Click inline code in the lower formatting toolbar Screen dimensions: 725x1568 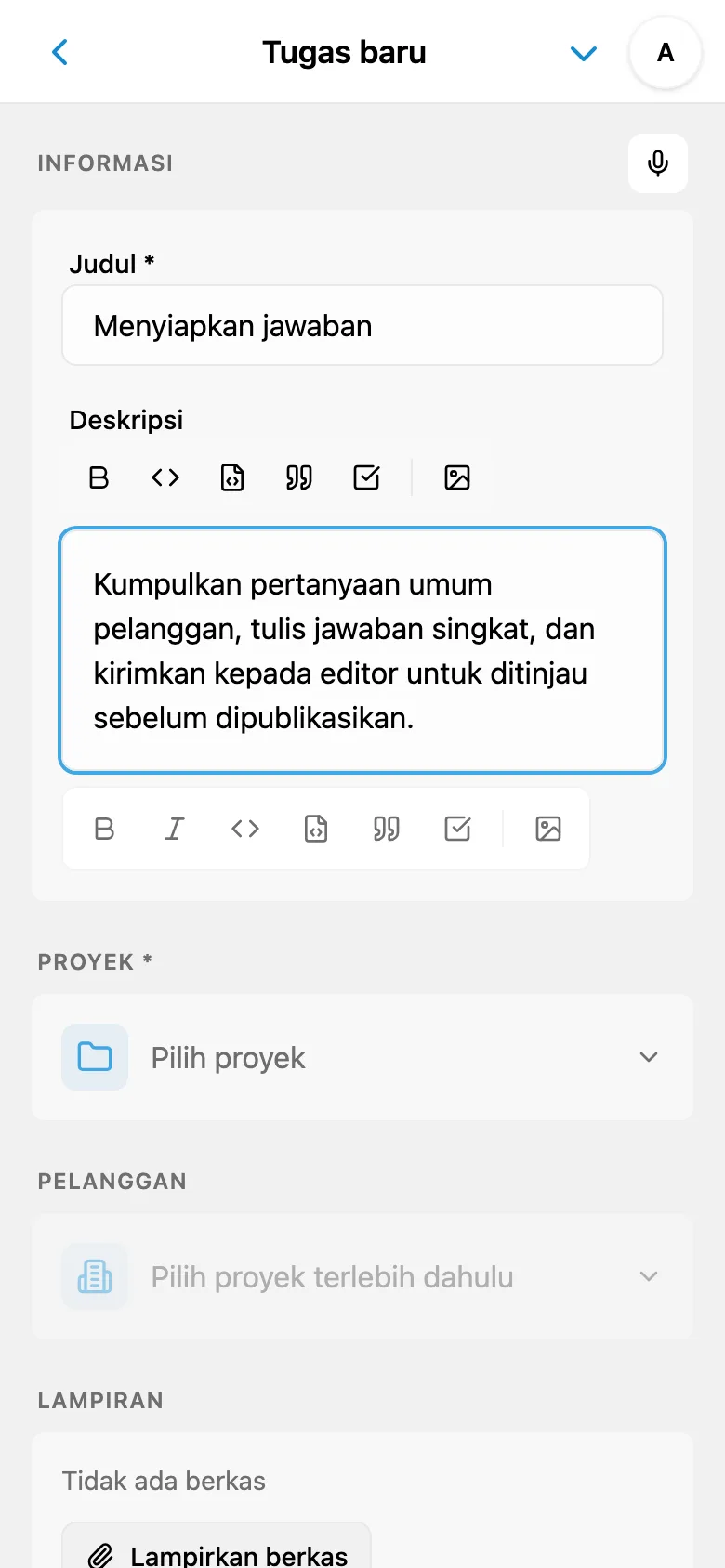point(245,829)
